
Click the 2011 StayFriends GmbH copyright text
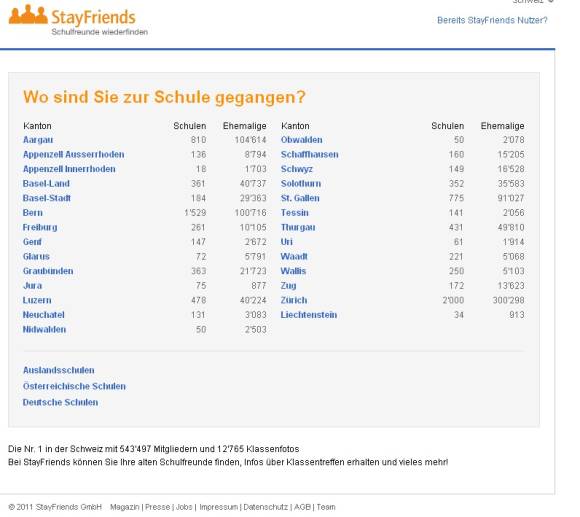(x=55, y=507)
